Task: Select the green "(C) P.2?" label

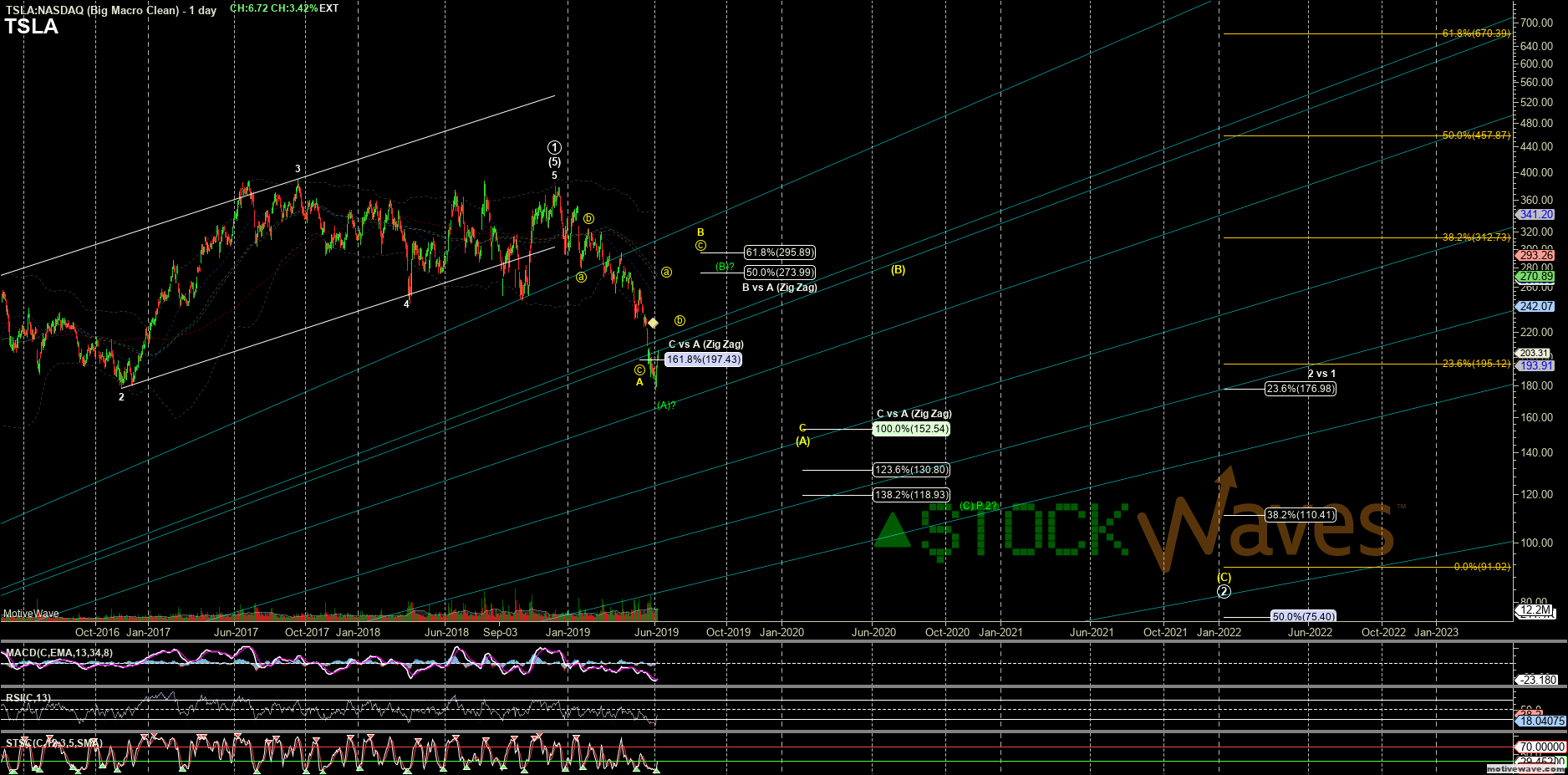Action: tap(979, 506)
